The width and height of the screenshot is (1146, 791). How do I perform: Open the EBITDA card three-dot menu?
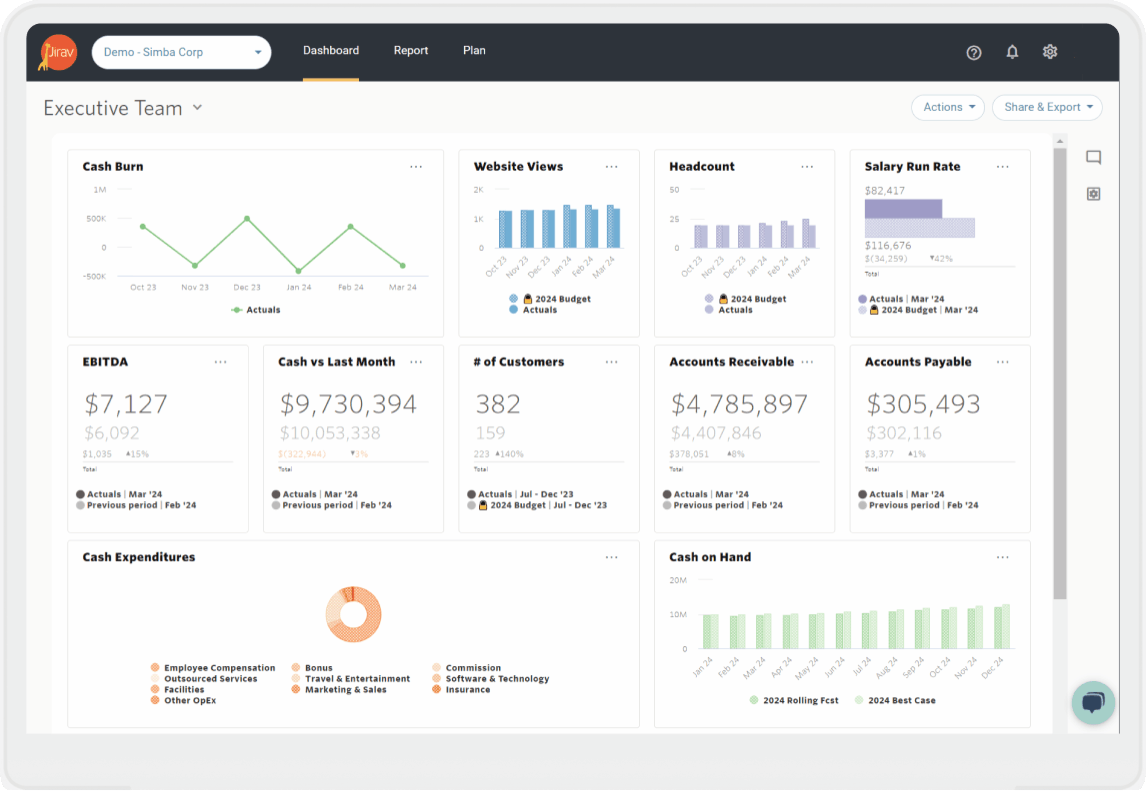click(220, 362)
